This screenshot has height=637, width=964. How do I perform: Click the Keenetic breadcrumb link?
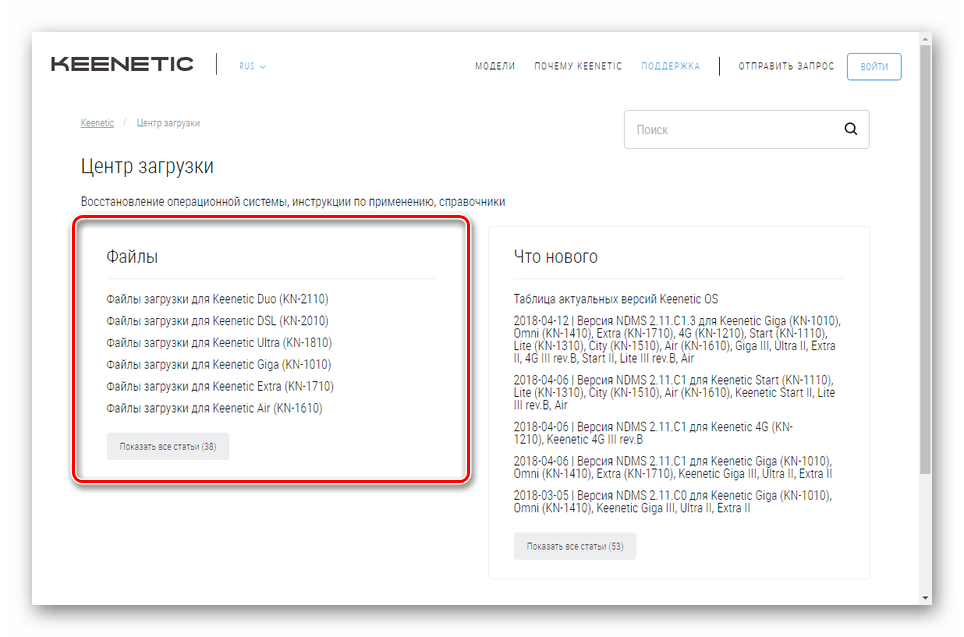point(97,123)
